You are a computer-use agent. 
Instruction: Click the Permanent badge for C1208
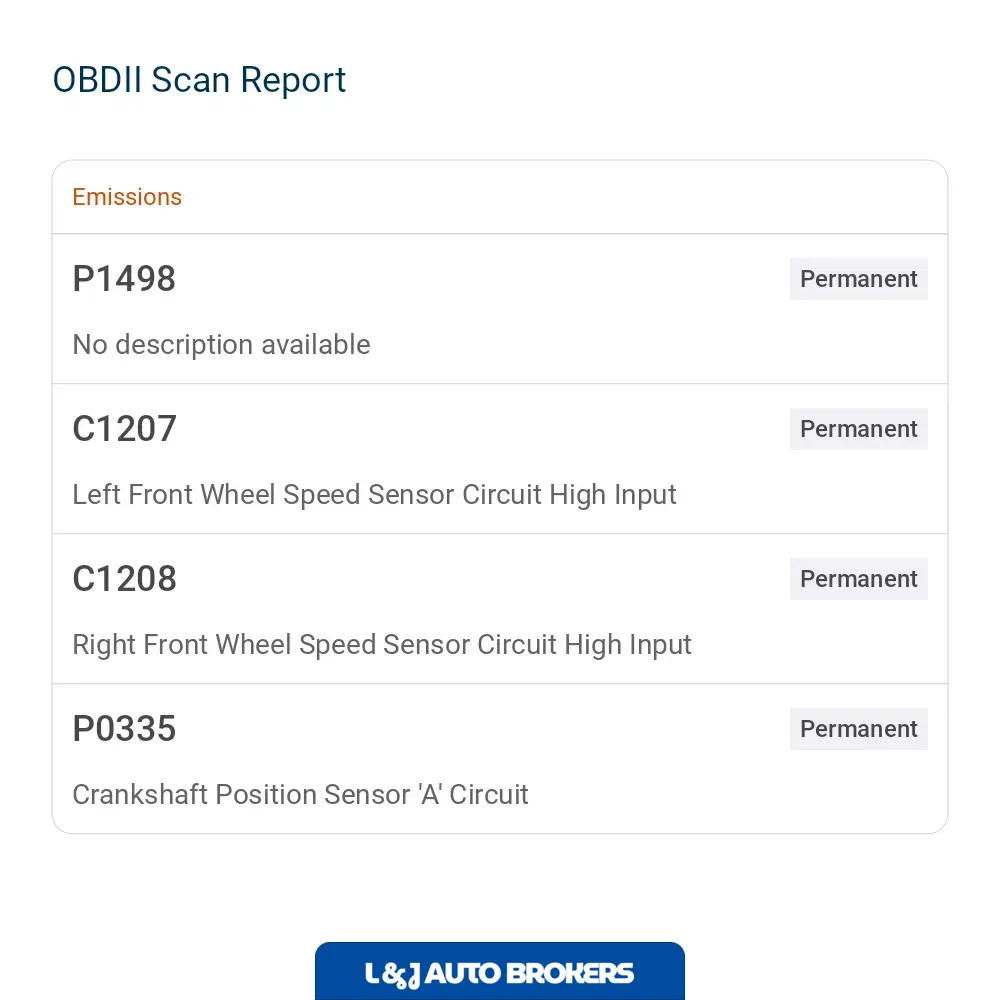coord(858,578)
